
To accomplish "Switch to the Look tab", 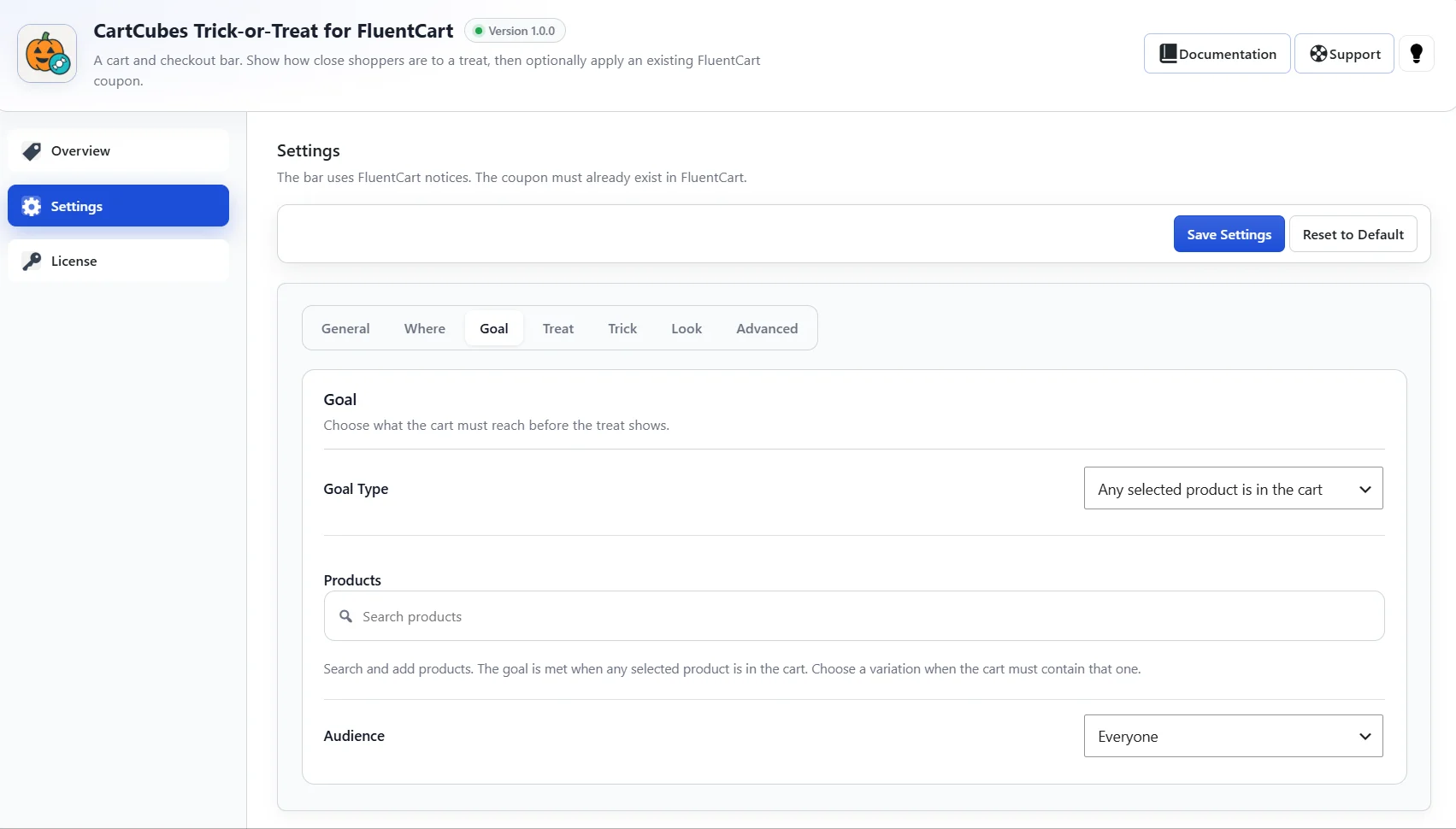I will coord(687,328).
